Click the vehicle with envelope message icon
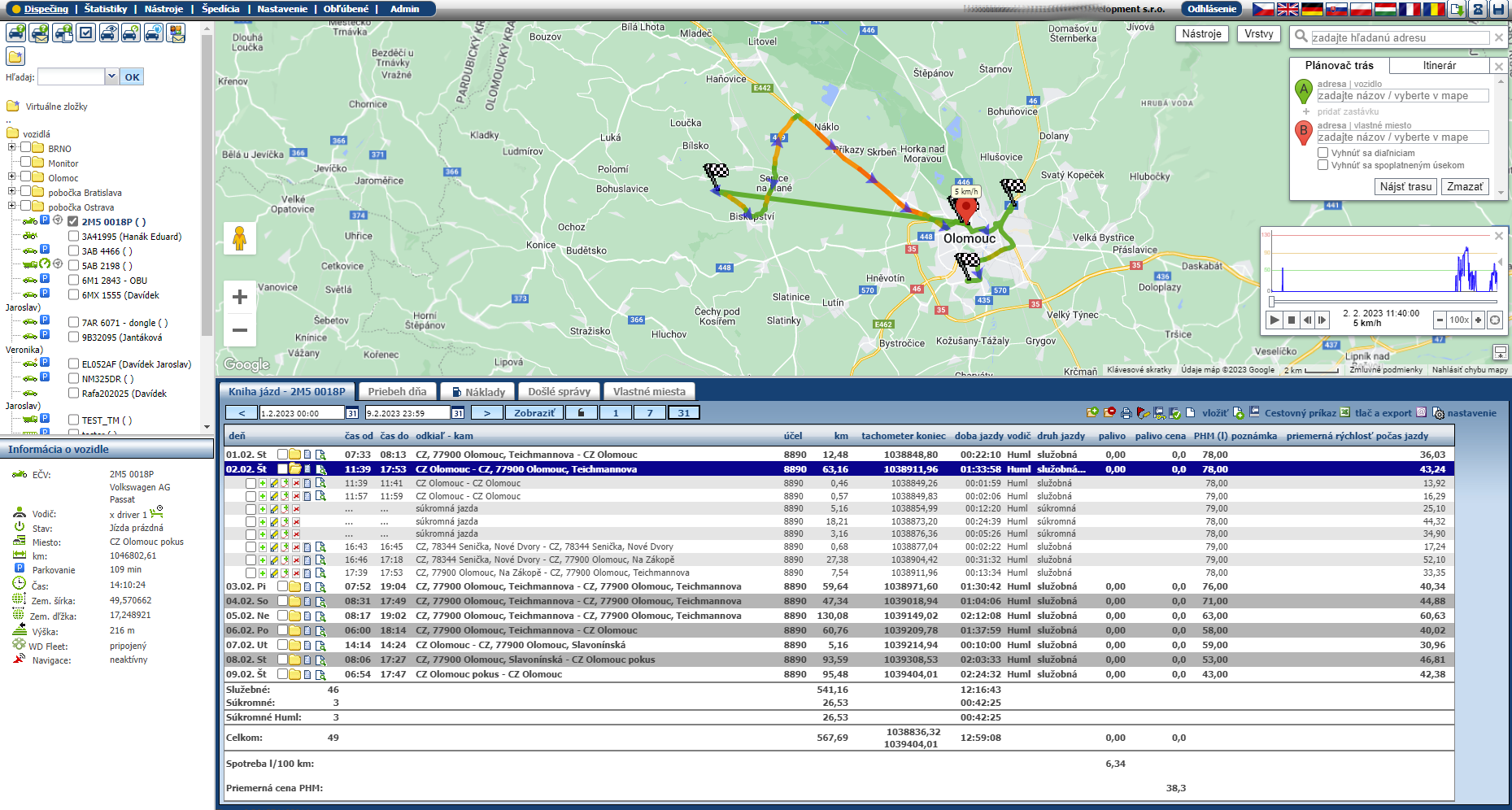 click(x=39, y=33)
